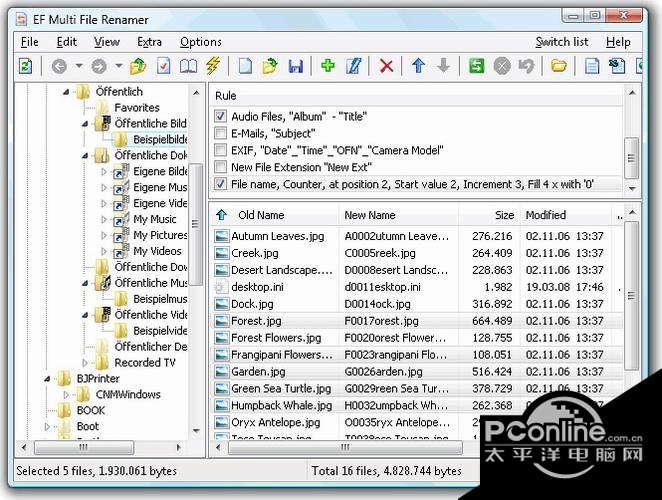Click the file list horizontal scrollbar thumb

345,447
